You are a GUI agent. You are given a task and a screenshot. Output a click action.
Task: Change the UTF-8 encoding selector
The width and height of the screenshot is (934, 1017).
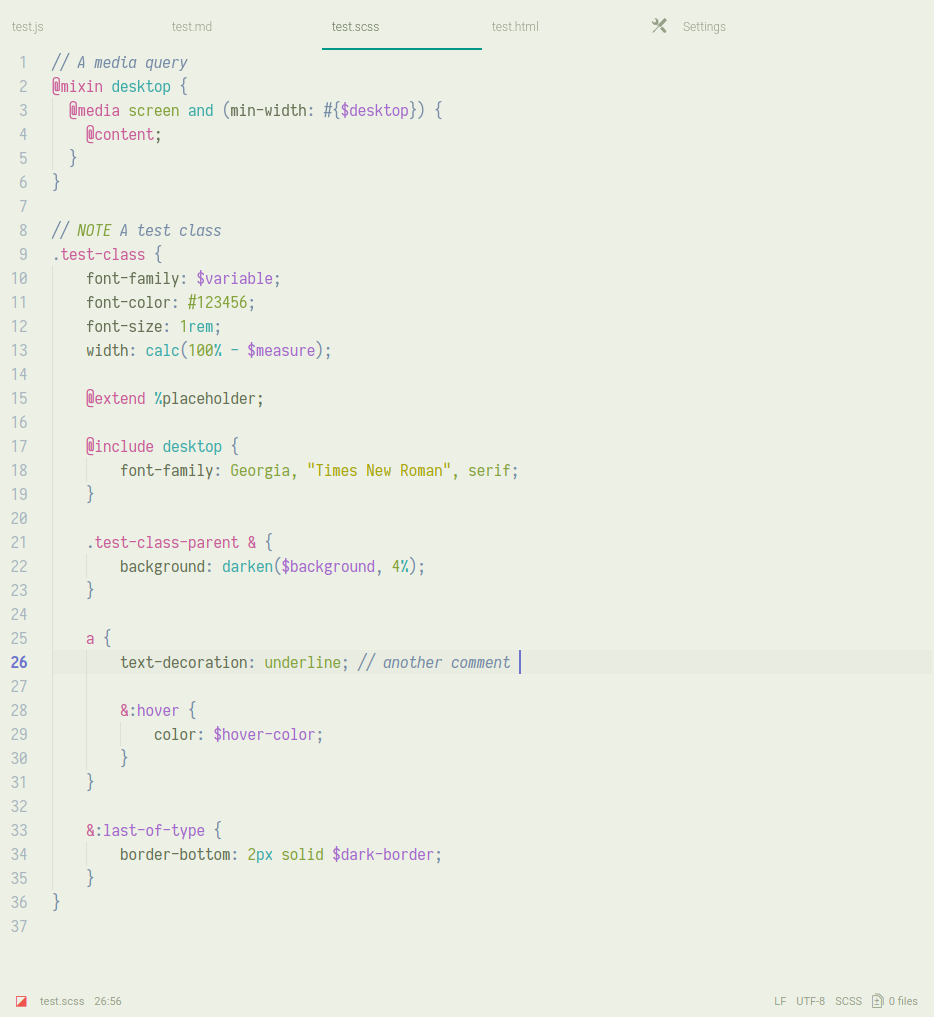click(x=810, y=1001)
